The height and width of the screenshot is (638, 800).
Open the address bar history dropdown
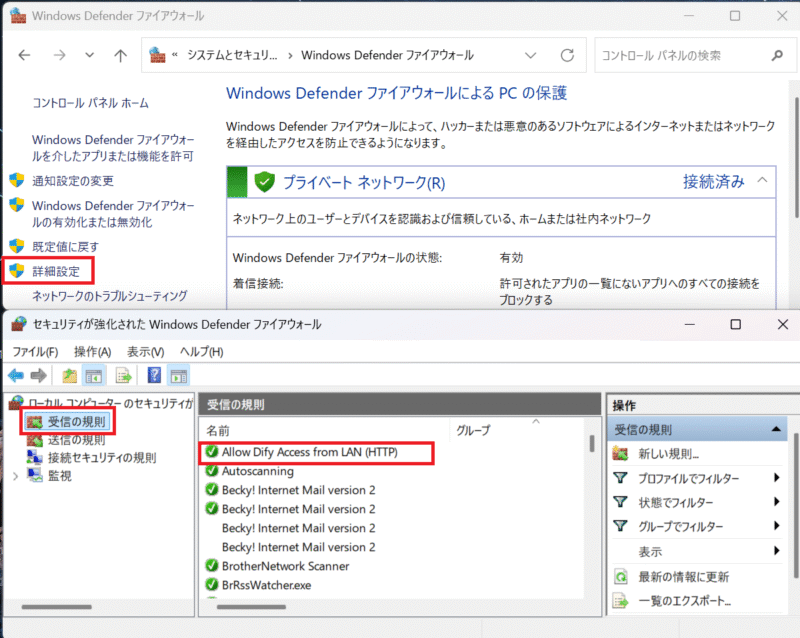[531, 55]
